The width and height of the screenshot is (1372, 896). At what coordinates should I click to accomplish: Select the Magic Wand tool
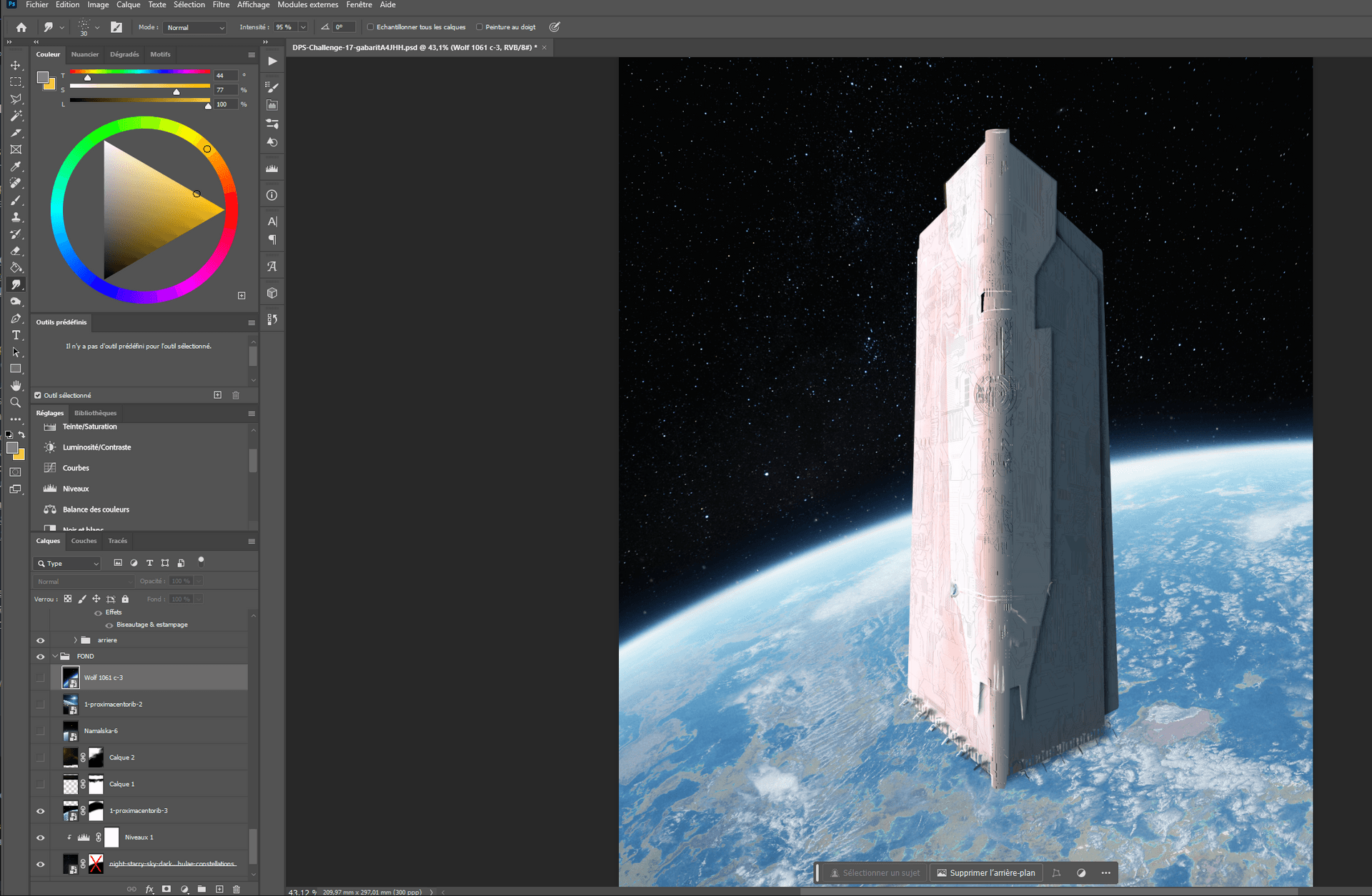pos(16,116)
